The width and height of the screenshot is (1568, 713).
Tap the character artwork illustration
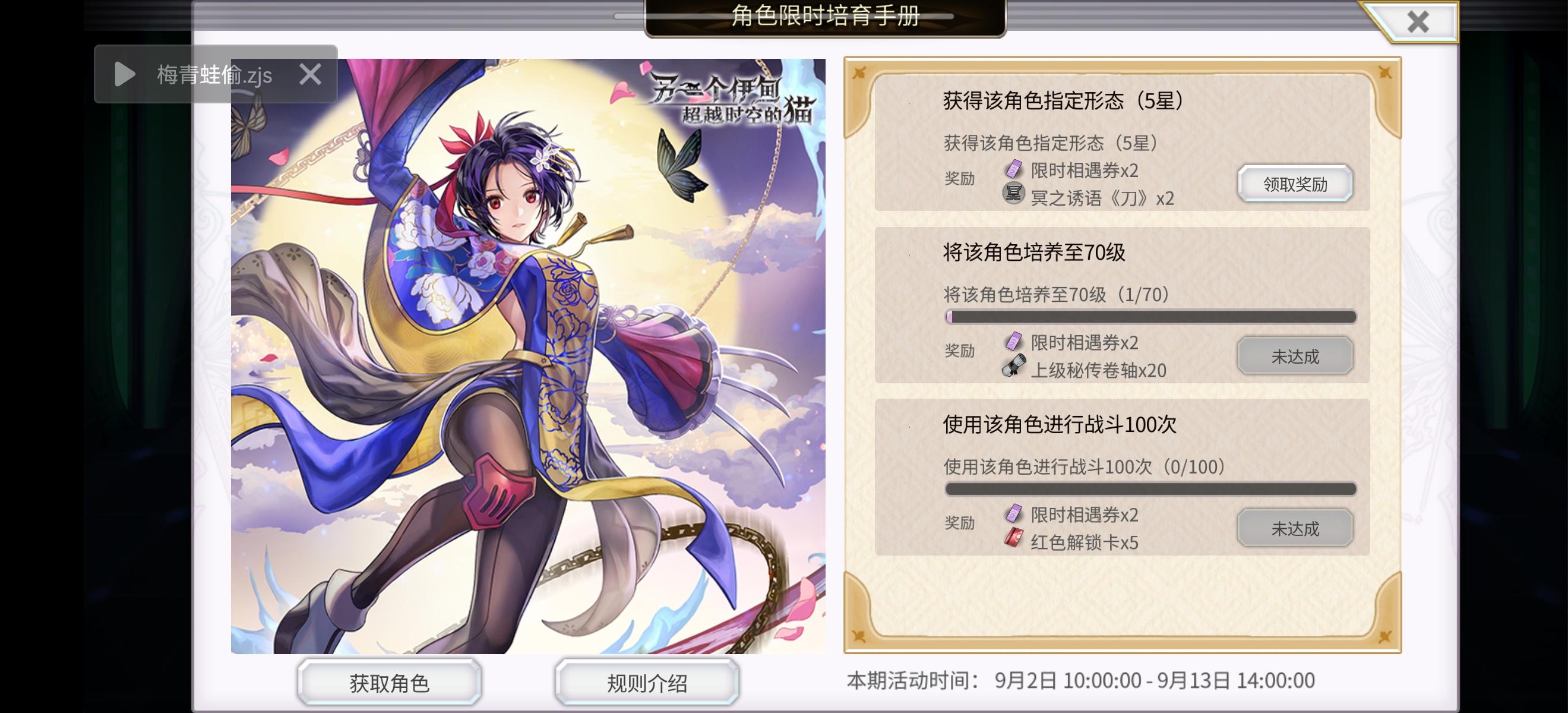(528, 356)
